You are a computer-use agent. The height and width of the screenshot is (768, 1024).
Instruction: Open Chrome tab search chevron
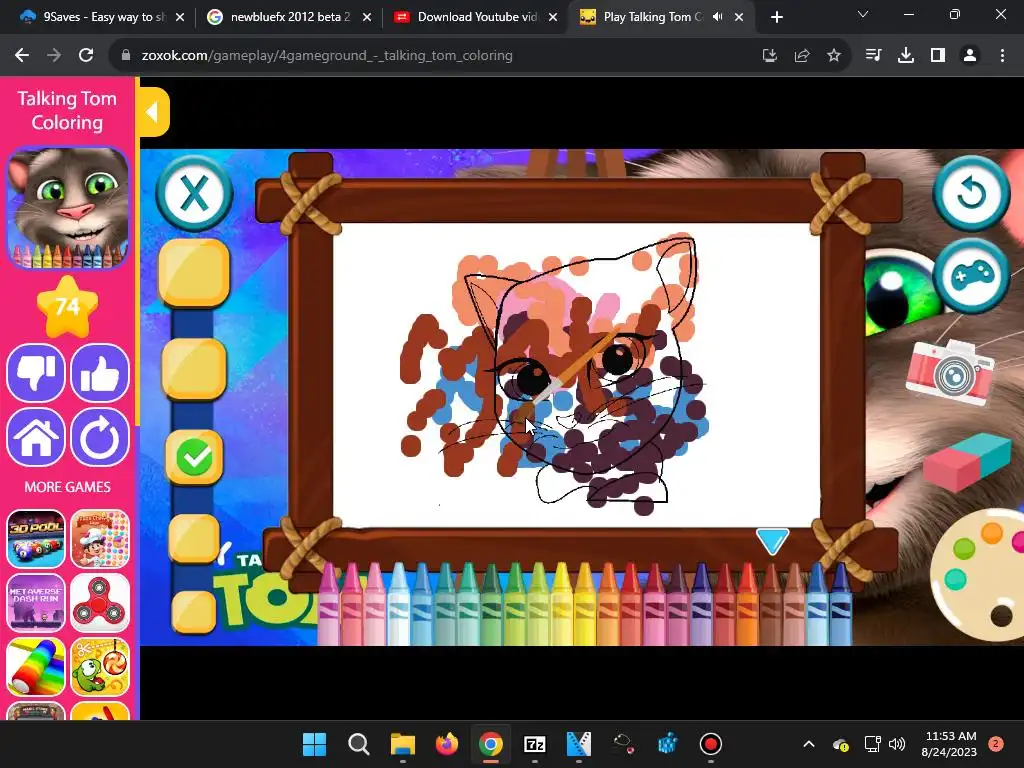coord(863,14)
